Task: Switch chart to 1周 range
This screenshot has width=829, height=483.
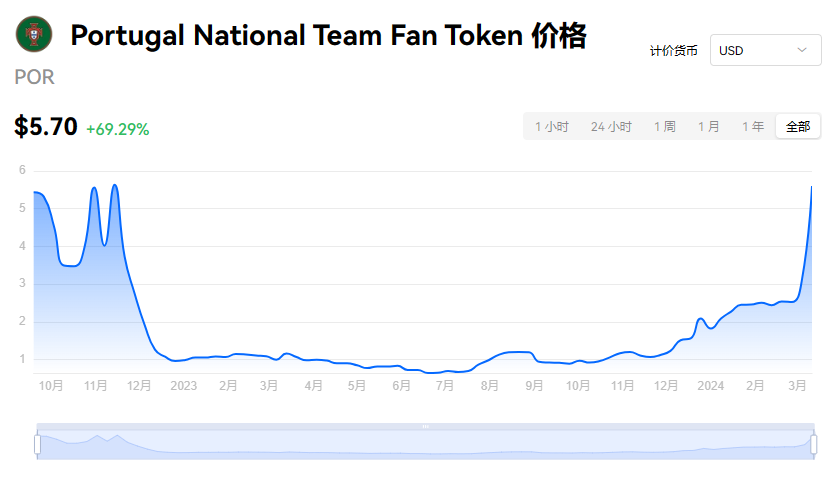Action: [x=665, y=127]
